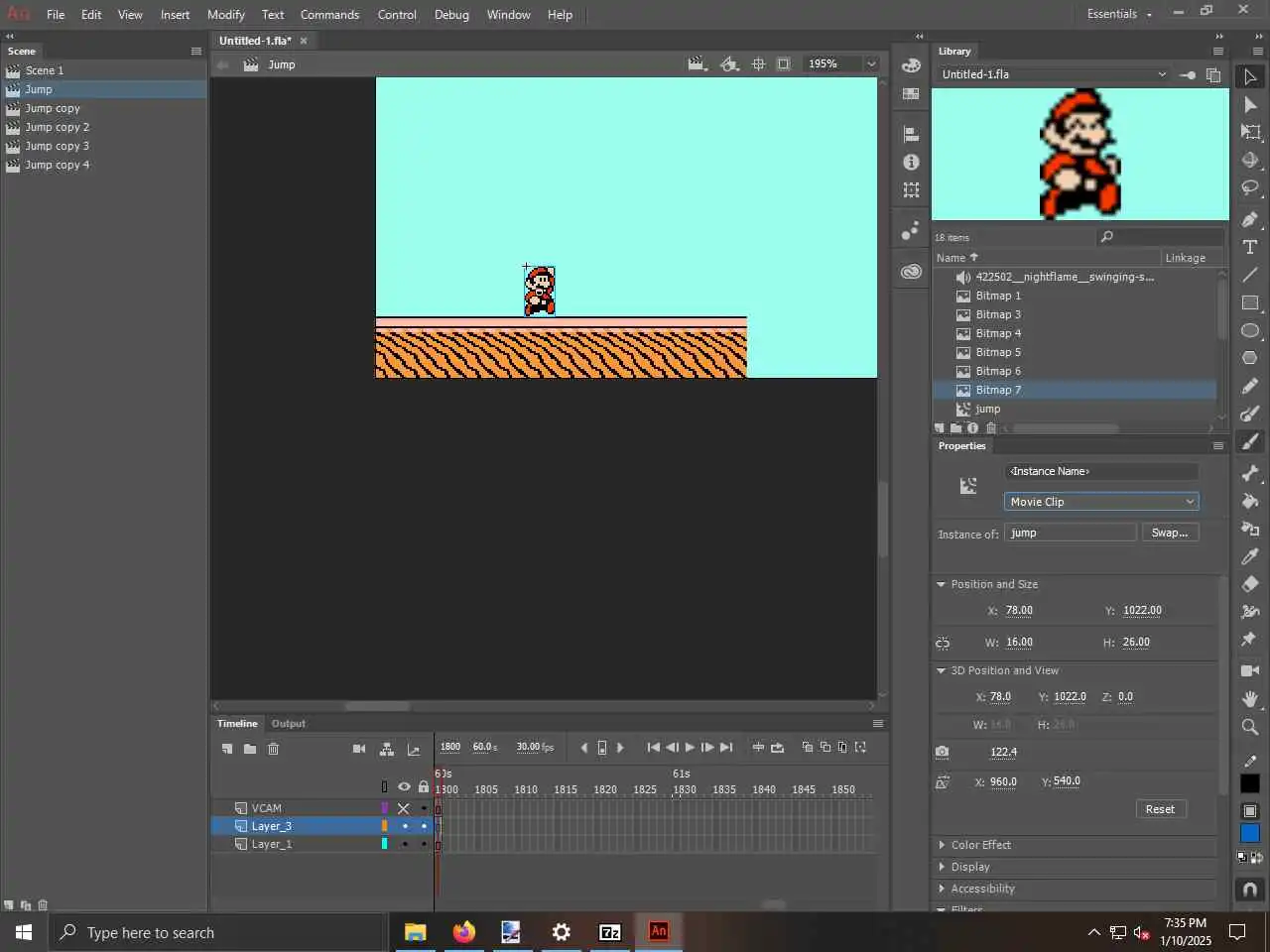Show the hidden VCAM layer
Viewport: 1270px width, 952px height.
404,808
